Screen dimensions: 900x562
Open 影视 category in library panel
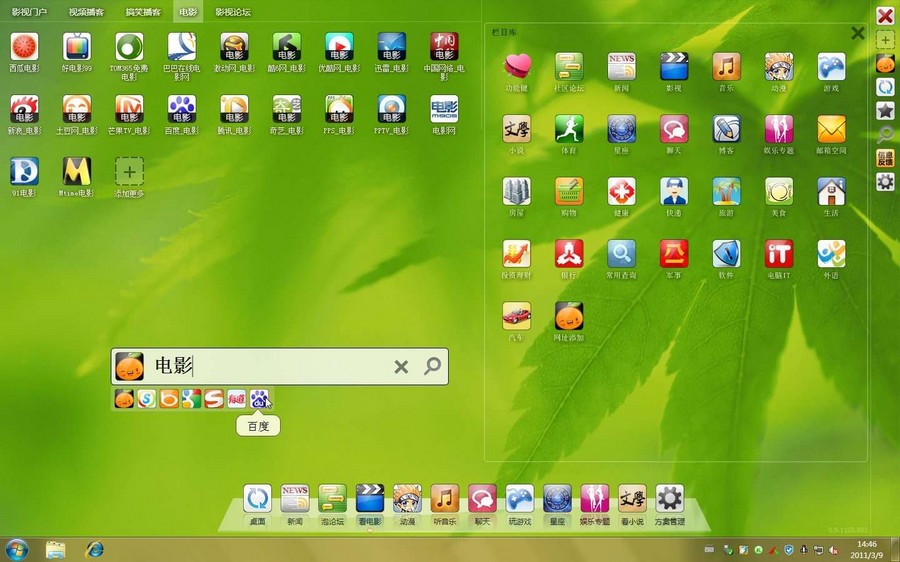(674, 67)
